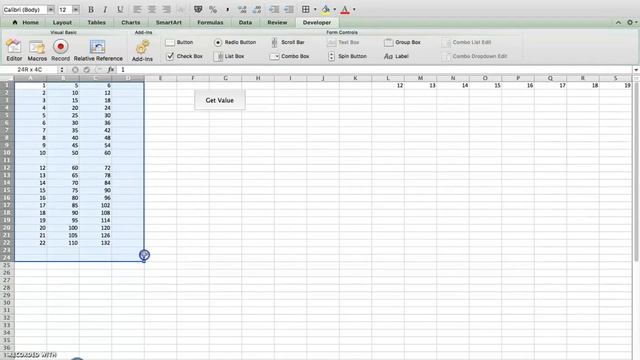Viewport: 640px width, 360px height.
Task: Select row 27 header
Action: pyautogui.click(x=7, y=280)
